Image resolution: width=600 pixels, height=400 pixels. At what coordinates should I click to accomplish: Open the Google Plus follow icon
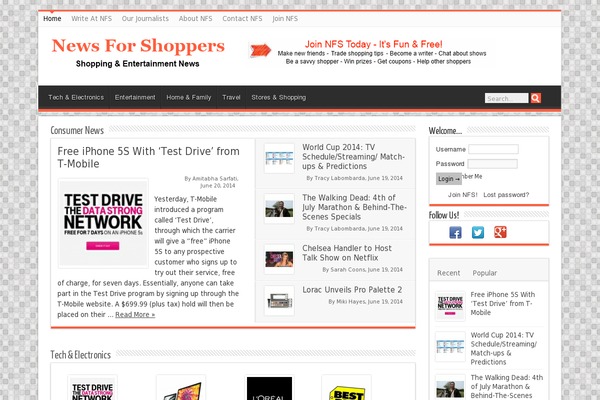click(x=500, y=232)
